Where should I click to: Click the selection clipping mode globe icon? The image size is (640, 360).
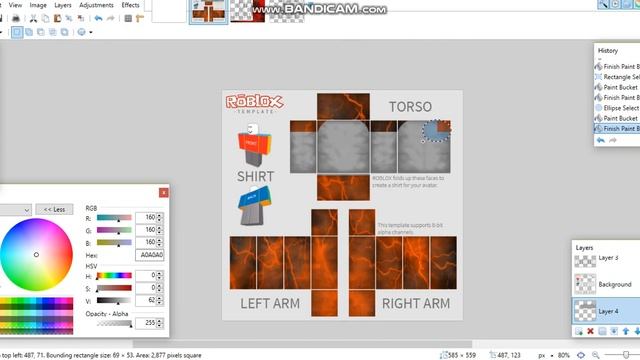tap(82, 32)
